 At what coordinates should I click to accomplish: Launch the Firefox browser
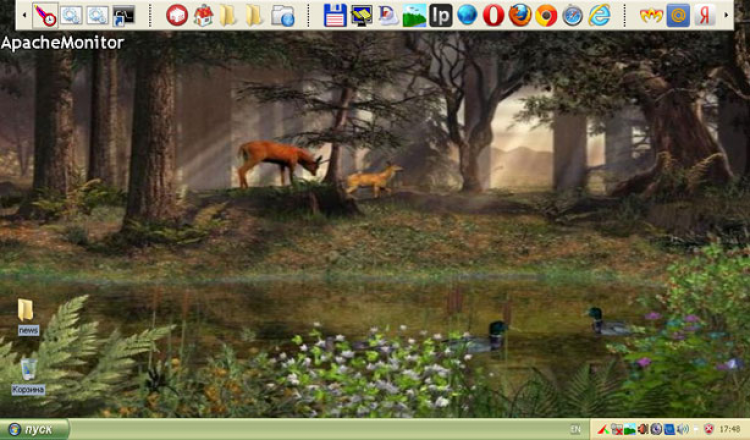pos(519,15)
